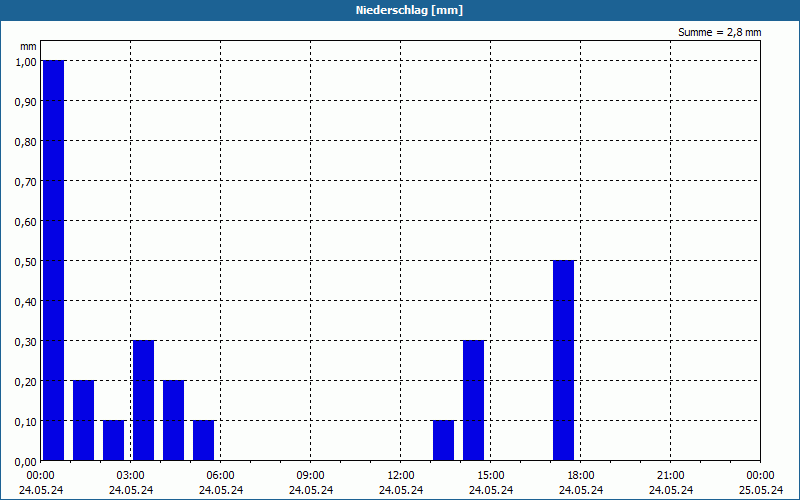
Task: Click the "0,40" y-axis value
Action: click(x=26, y=302)
